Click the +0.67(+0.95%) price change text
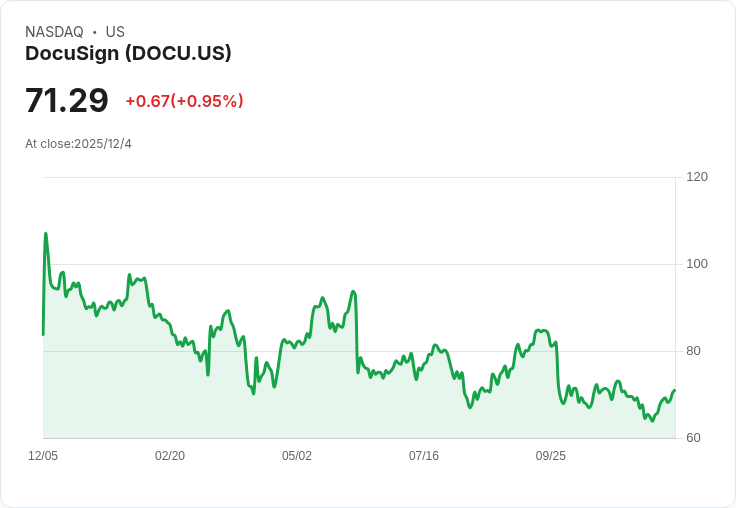This screenshot has height=508, width=736. tap(184, 101)
